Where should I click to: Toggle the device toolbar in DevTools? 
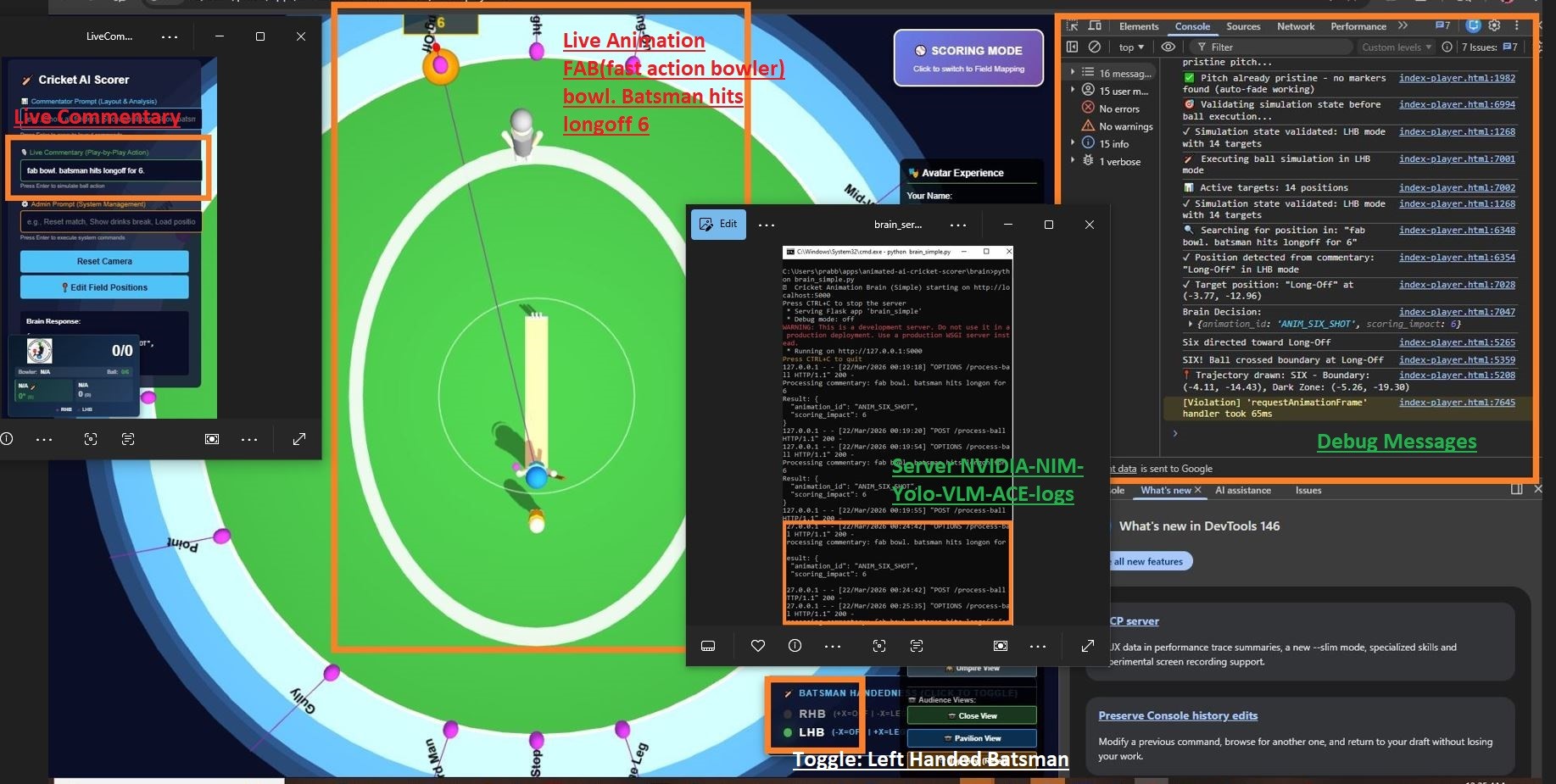pos(1095,26)
